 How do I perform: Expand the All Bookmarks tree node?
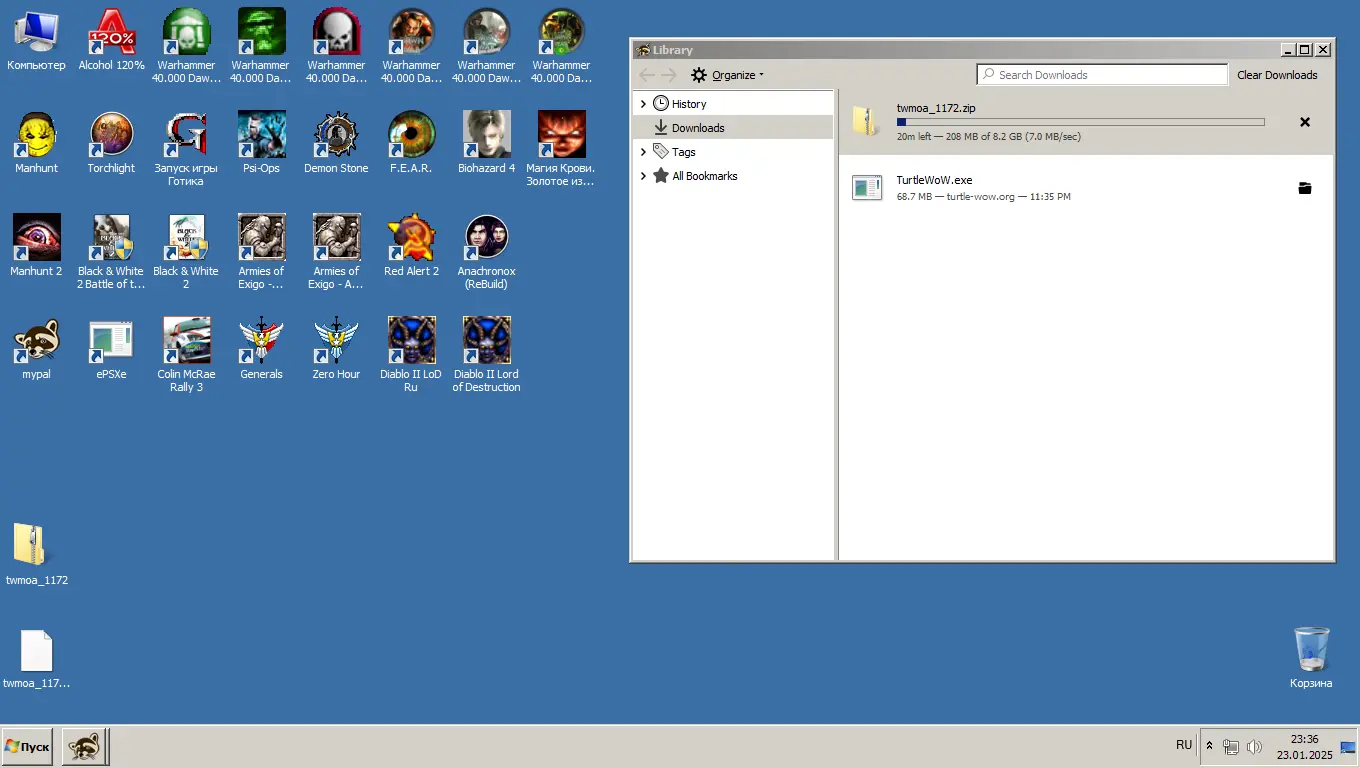click(643, 176)
